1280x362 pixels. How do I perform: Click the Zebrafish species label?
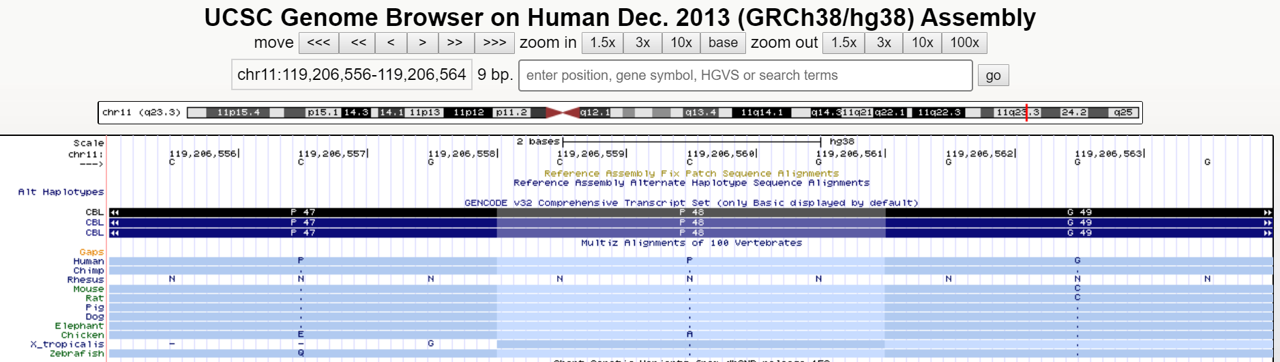tap(77, 353)
